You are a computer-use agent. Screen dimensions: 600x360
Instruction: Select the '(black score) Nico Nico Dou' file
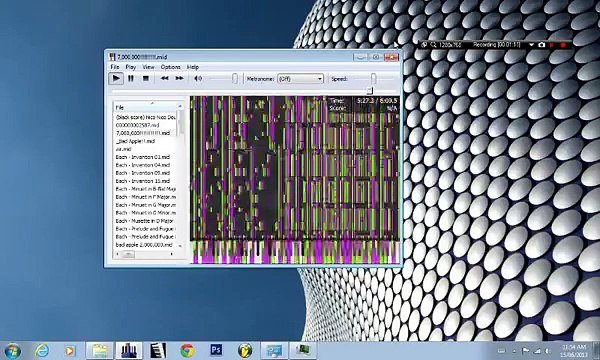145,117
